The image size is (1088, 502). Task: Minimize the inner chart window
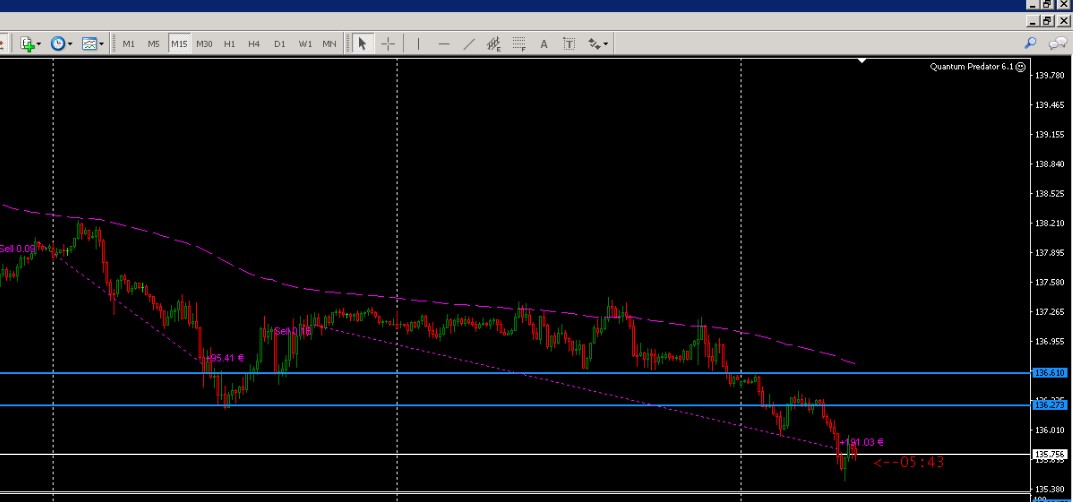click(1033, 22)
